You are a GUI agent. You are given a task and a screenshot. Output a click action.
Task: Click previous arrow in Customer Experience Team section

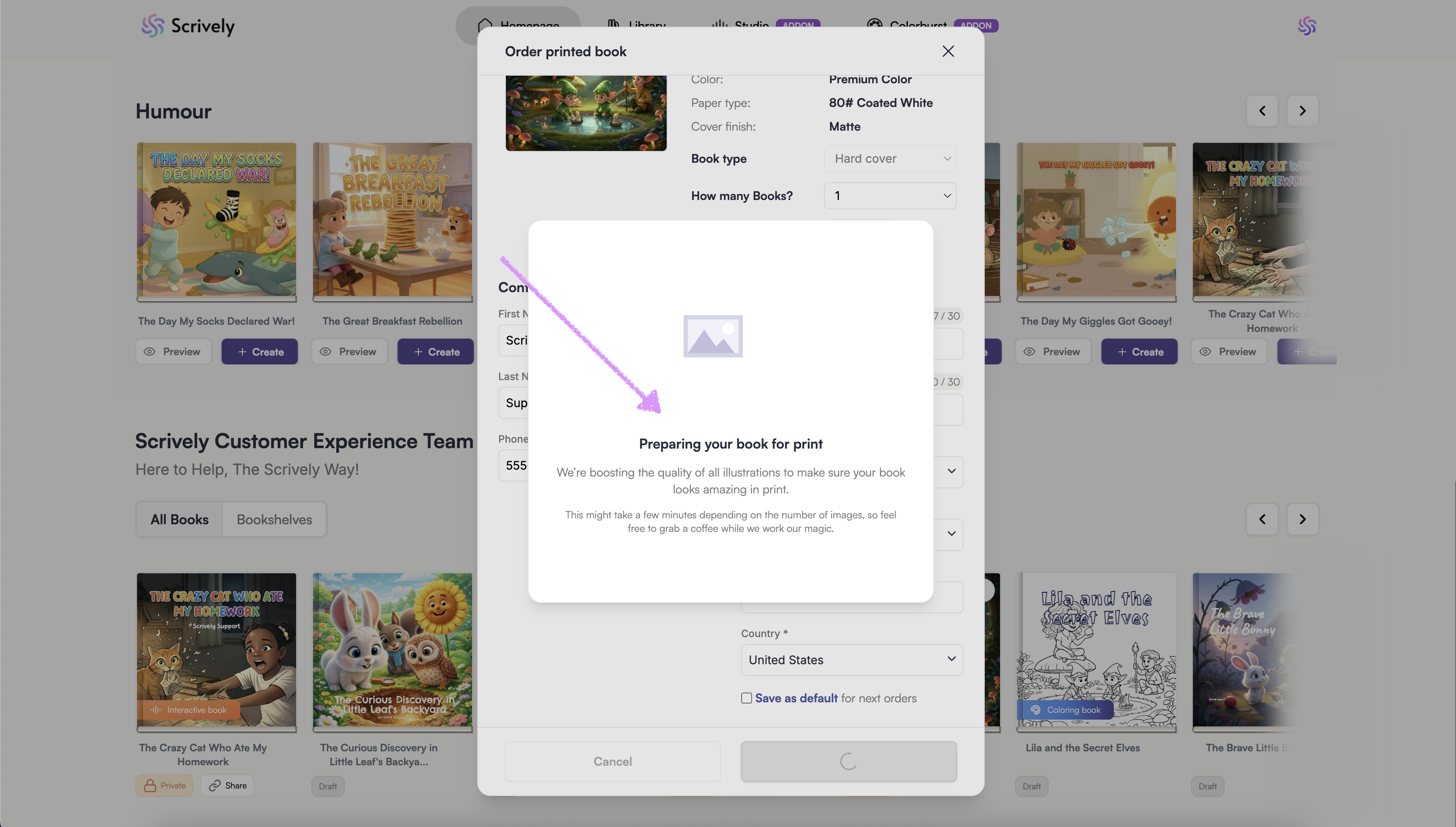click(1262, 519)
